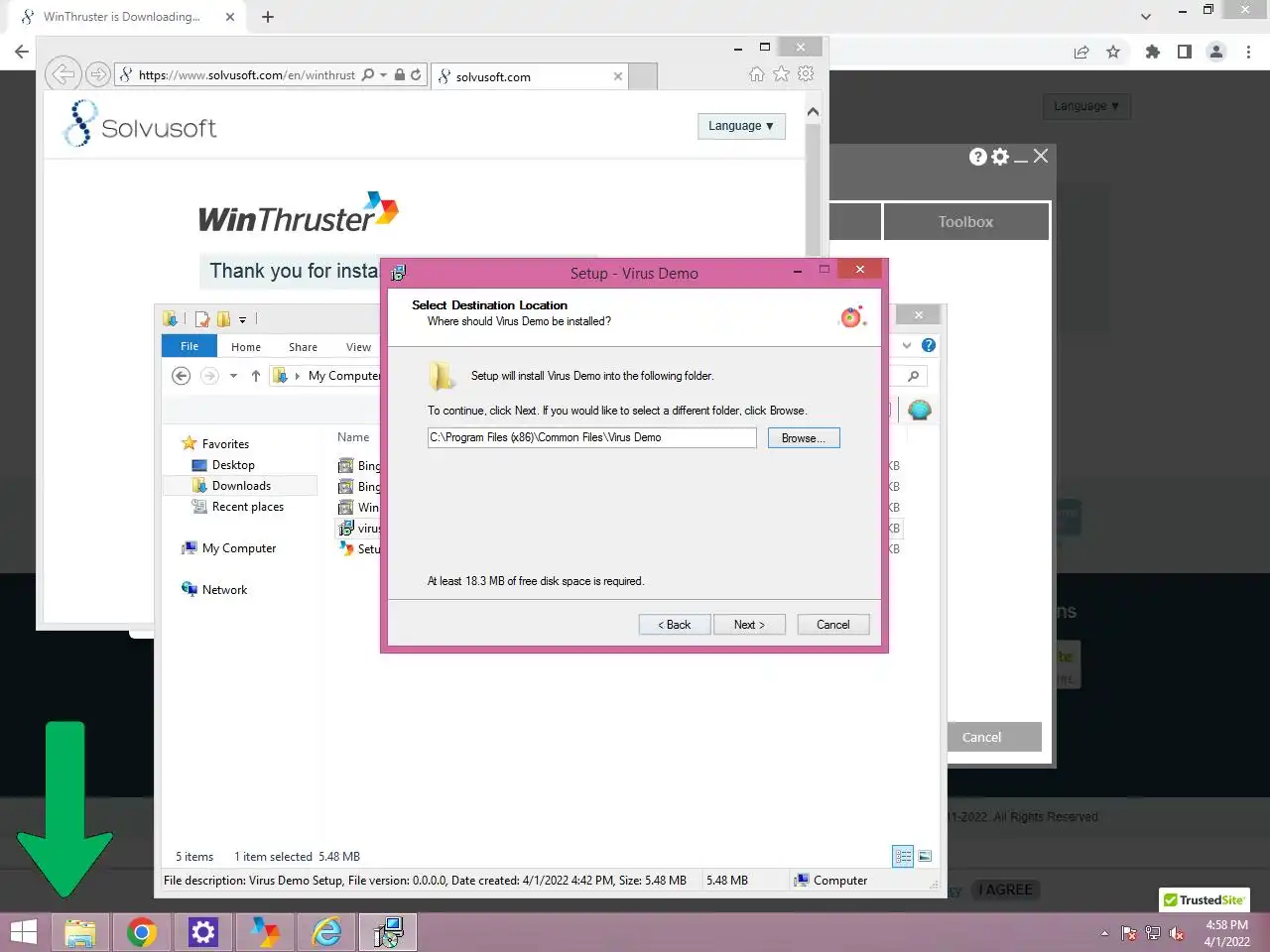This screenshot has width=1270, height=952.
Task: Open the File tab in Explorer
Action: pos(190,346)
